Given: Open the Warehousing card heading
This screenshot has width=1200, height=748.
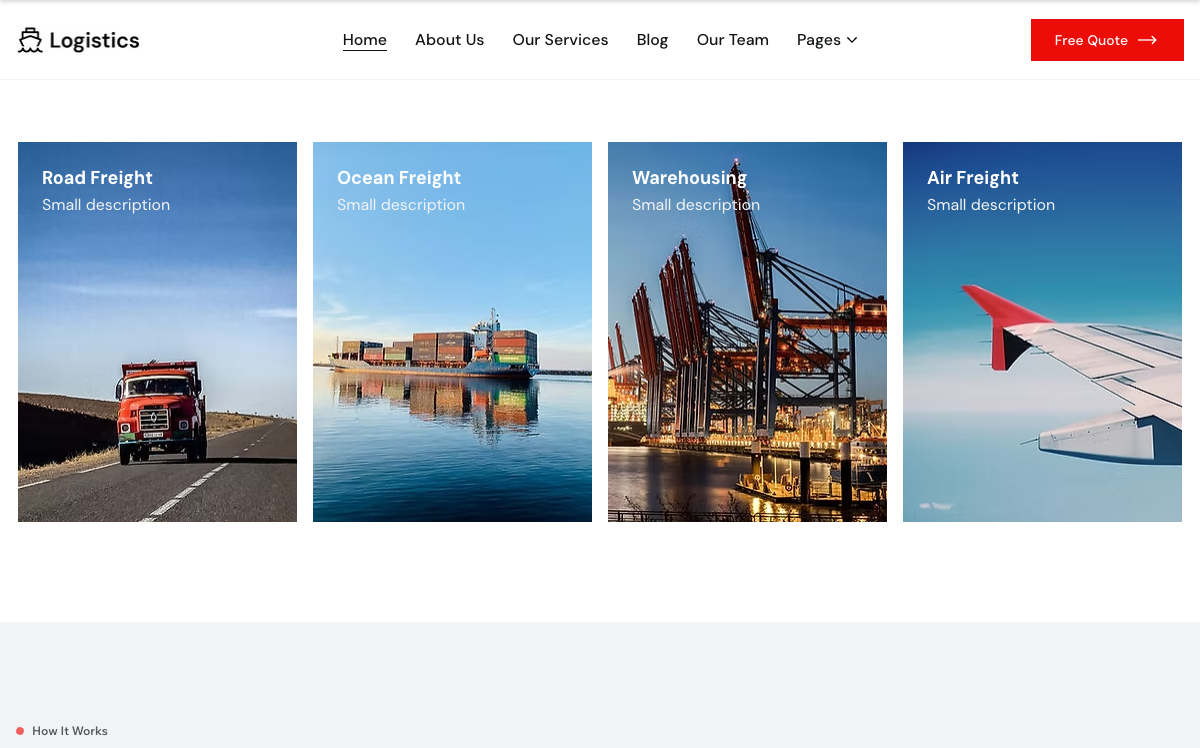Looking at the screenshot, I should [689, 178].
